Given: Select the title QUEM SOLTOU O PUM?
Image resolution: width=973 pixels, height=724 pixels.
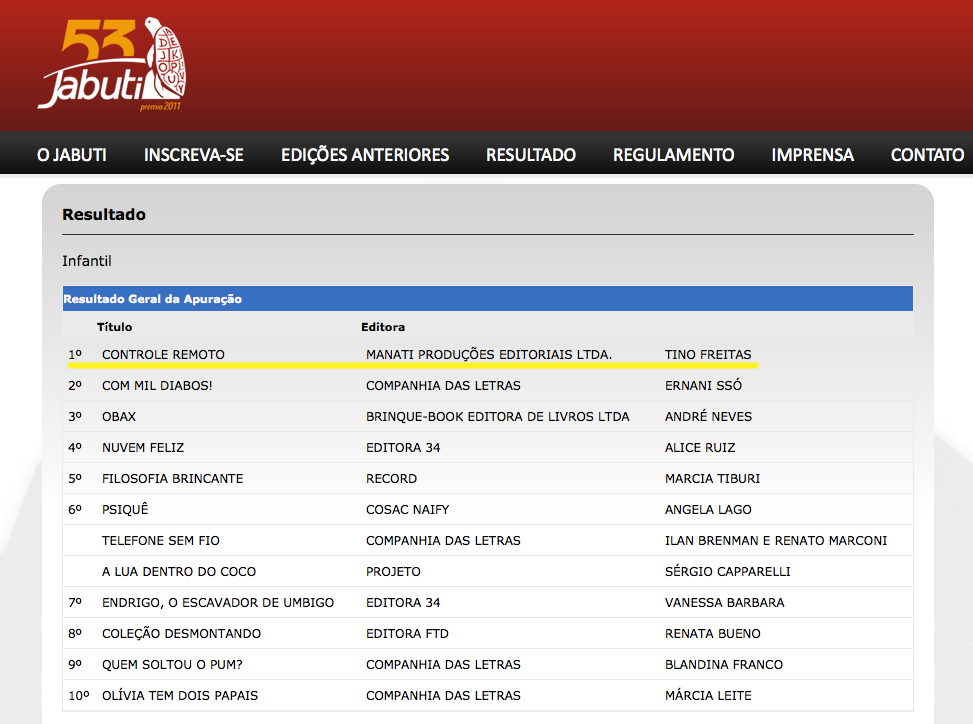Looking at the screenshot, I should coord(172,664).
